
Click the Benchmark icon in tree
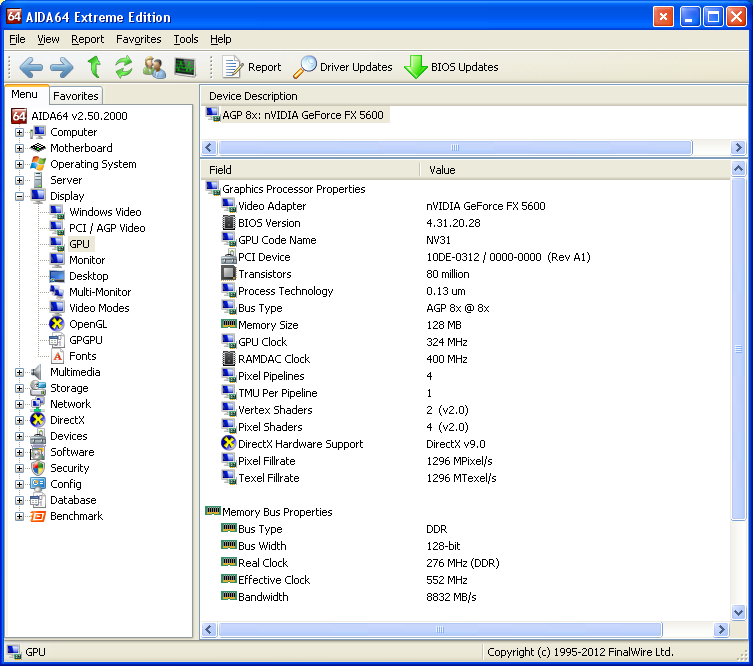(38, 516)
